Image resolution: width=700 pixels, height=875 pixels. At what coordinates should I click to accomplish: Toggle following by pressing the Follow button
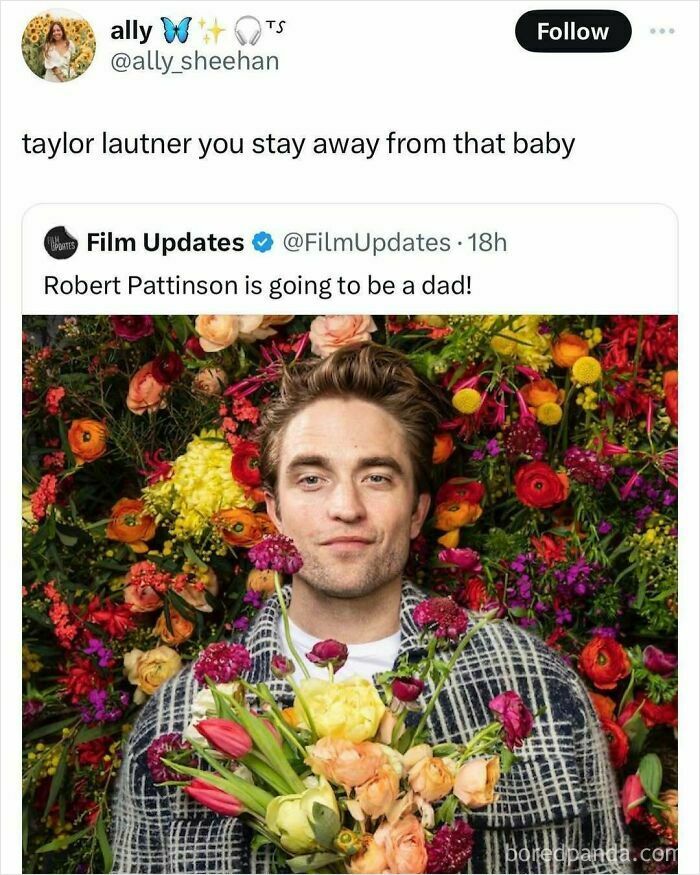tap(573, 30)
